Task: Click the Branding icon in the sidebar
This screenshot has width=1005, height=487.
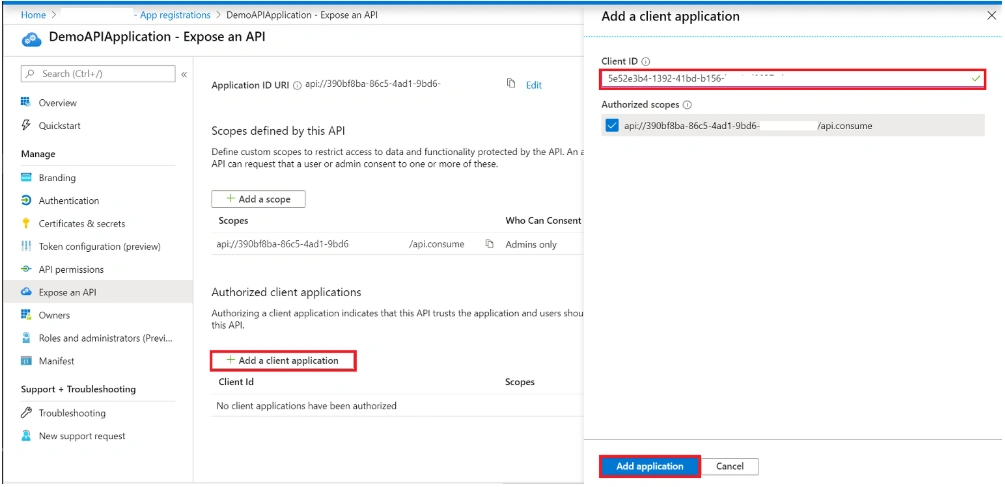Action: click(26, 177)
